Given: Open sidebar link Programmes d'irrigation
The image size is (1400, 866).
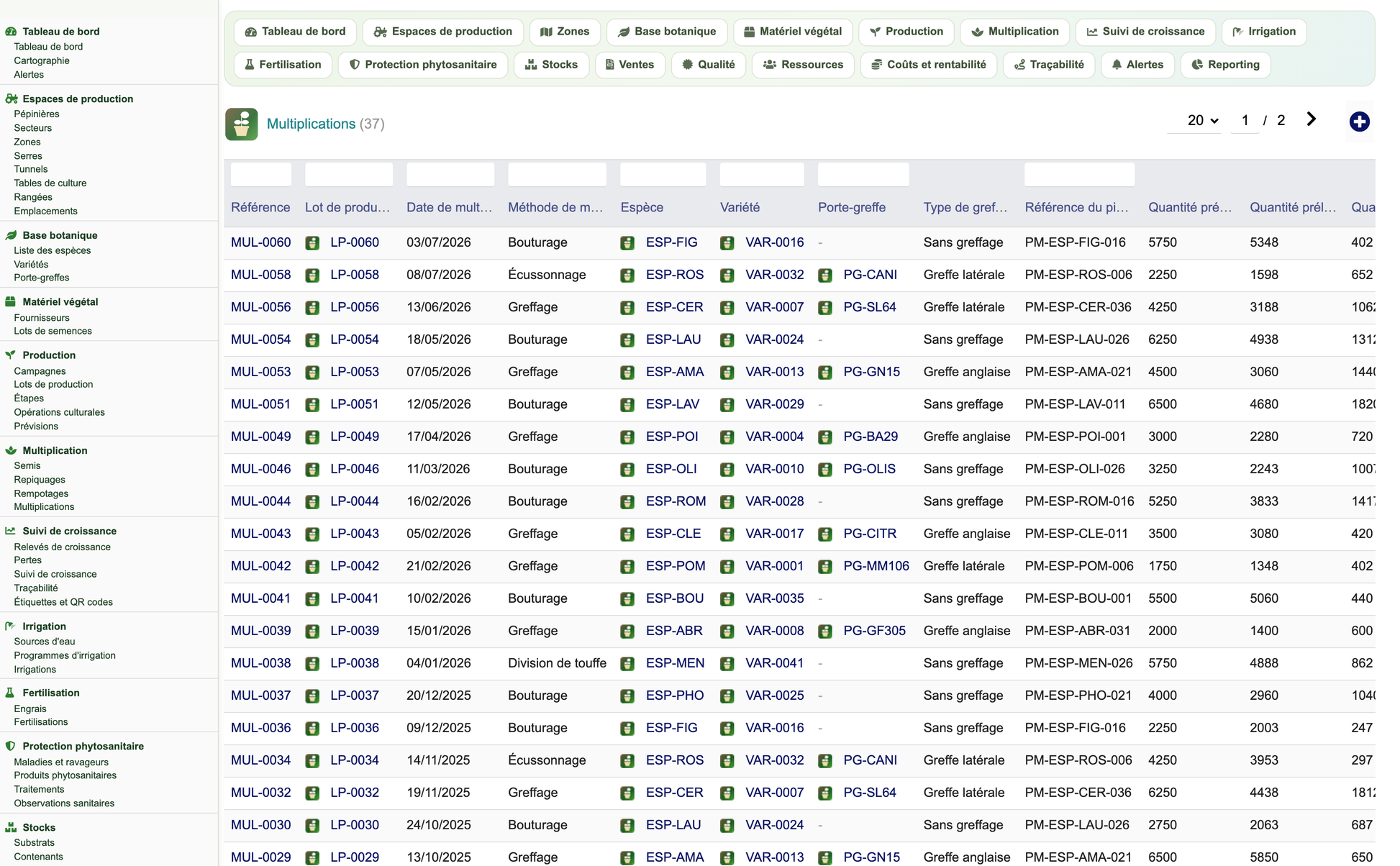Looking at the screenshot, I should pyautogui.click(x=65, y=655).
